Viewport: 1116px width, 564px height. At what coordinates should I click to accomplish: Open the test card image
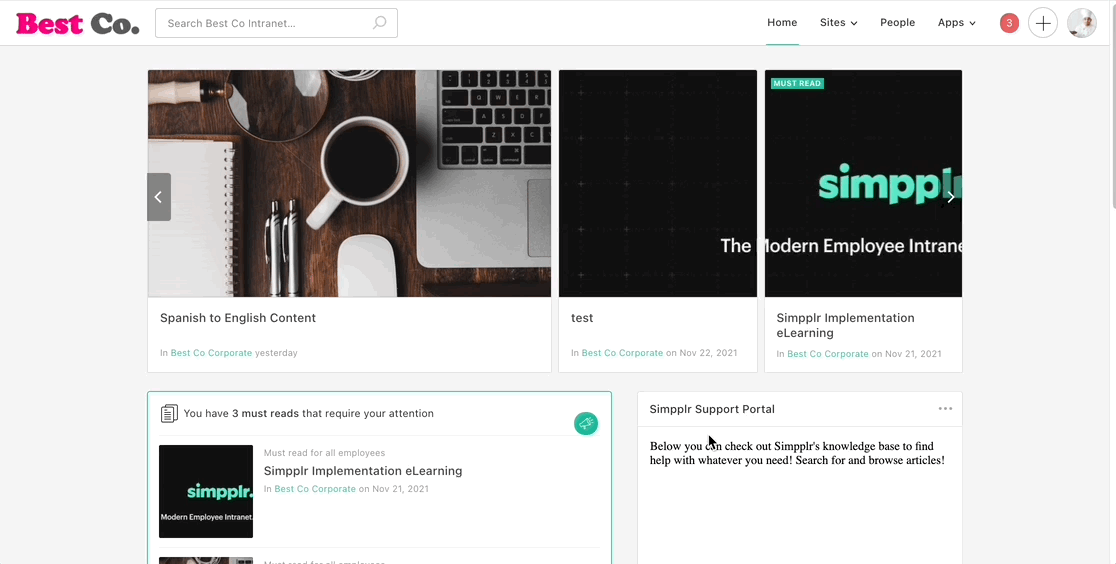(658, 183)
